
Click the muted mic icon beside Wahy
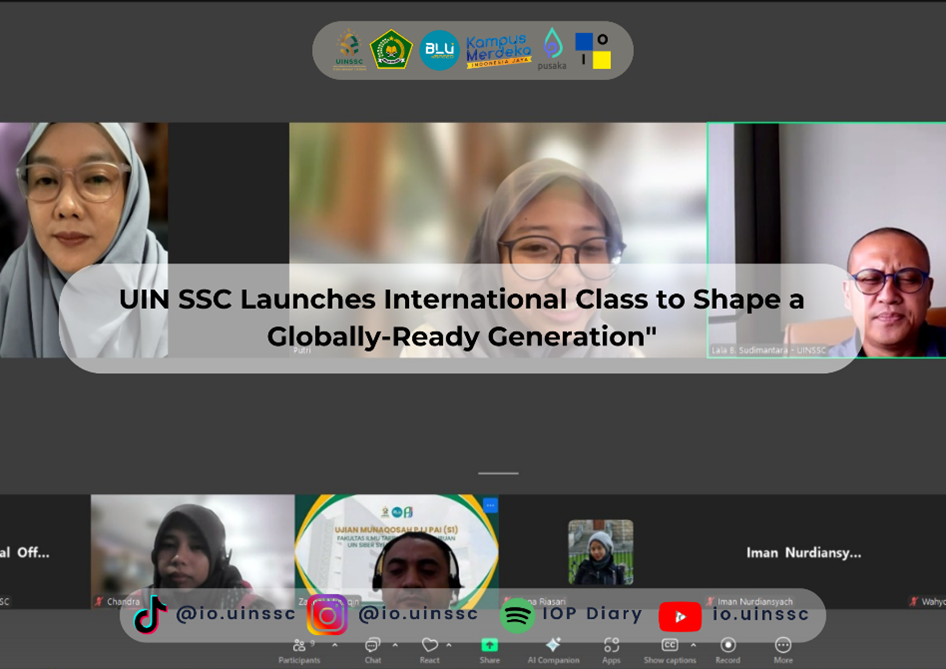click(x=914, y=601)
